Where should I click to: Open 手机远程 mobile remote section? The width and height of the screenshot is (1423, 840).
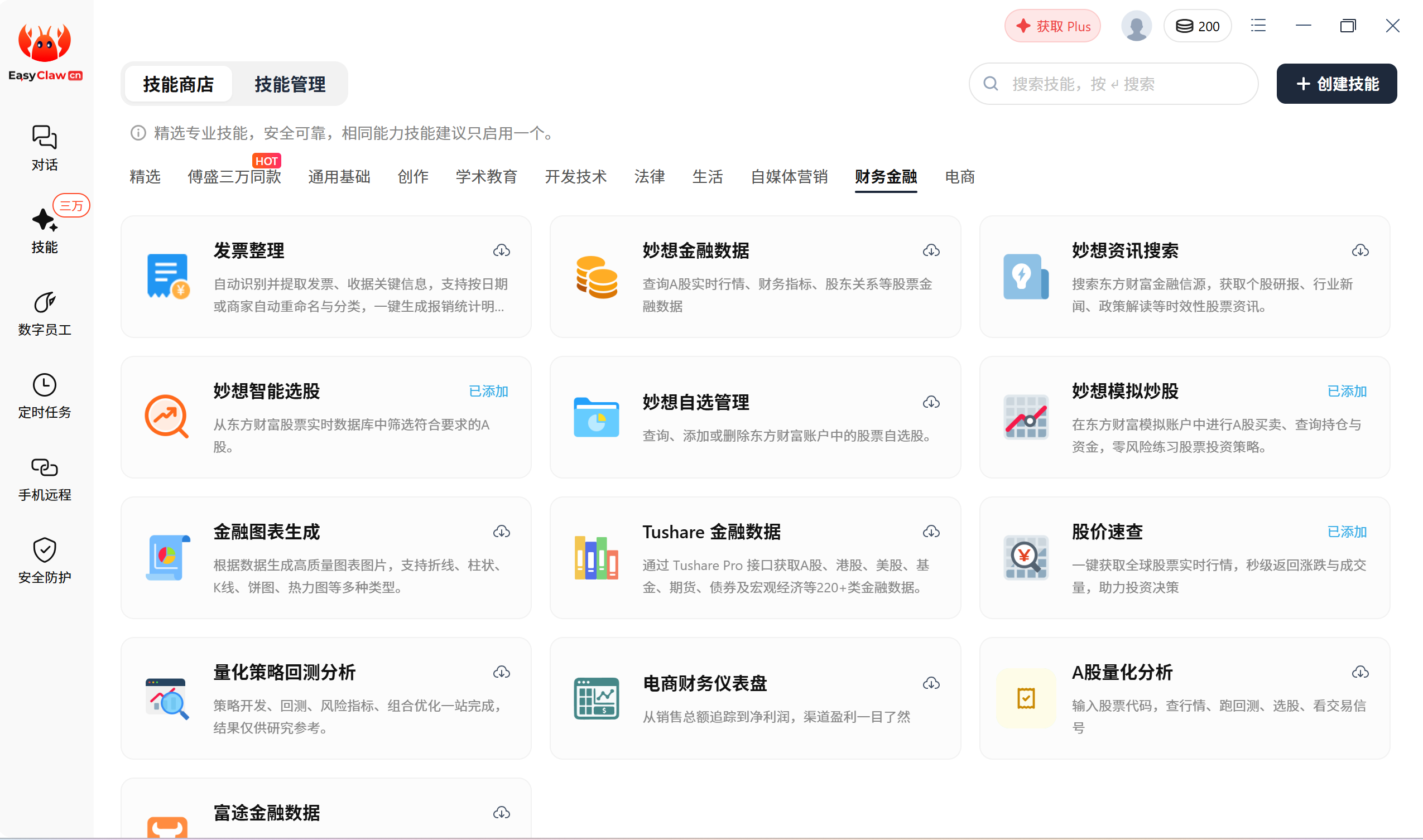[x=44, y=479]
